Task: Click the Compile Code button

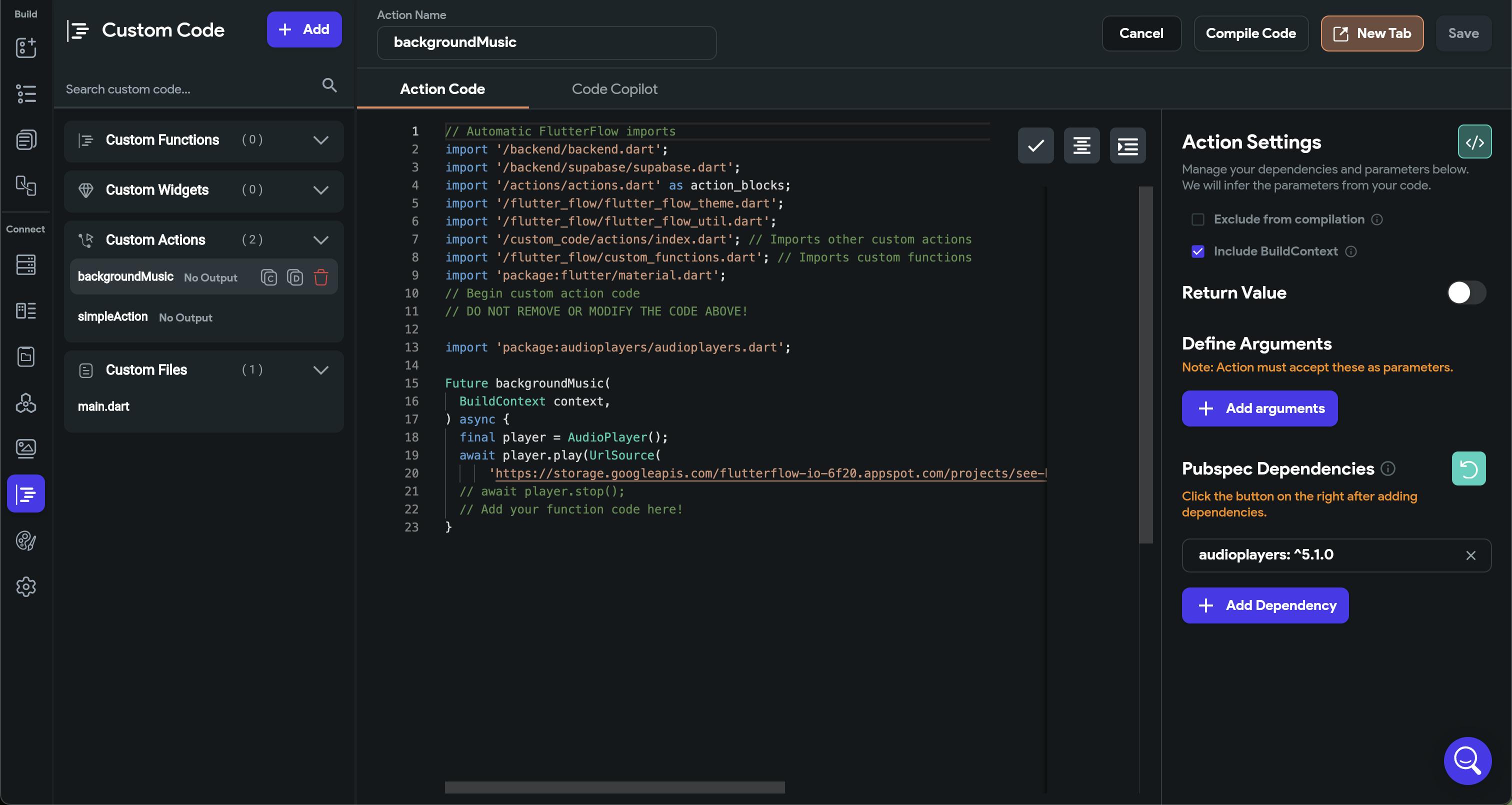Action: coord(1250,33)
